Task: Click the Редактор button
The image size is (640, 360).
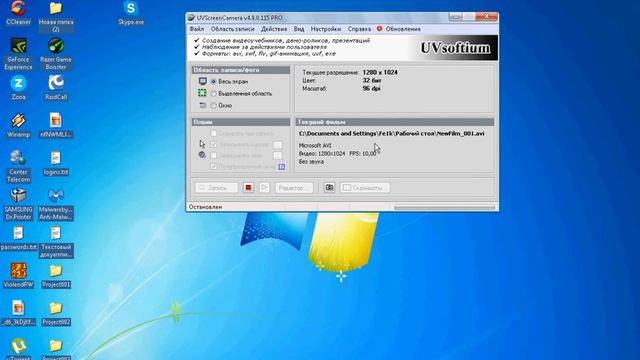Action: tap(294, 188)
